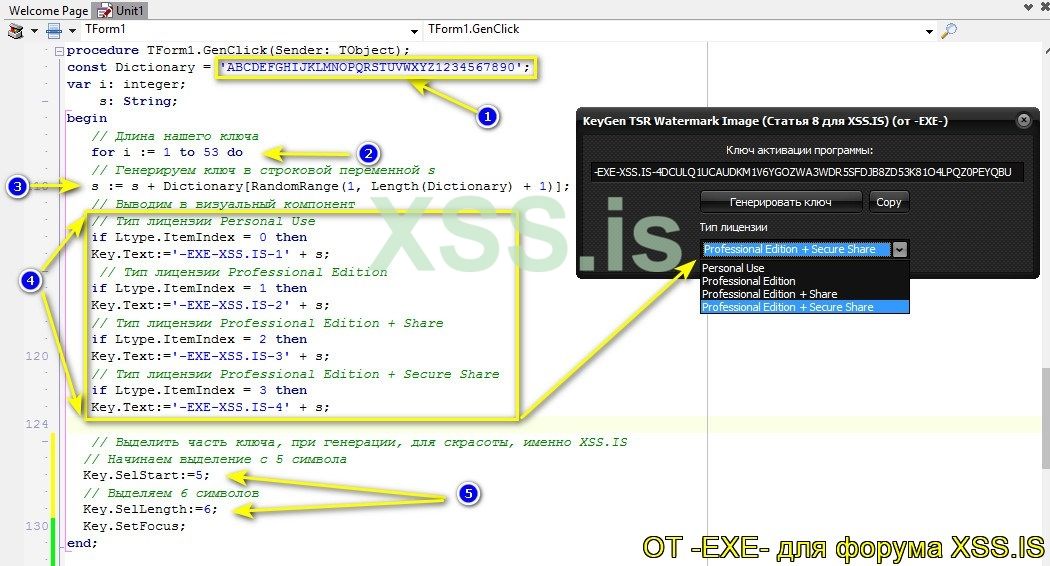Click the comment '// Тип лицензии Personal Use'
The height and width of the screenshot is (566, 1050).
(203, 220)
